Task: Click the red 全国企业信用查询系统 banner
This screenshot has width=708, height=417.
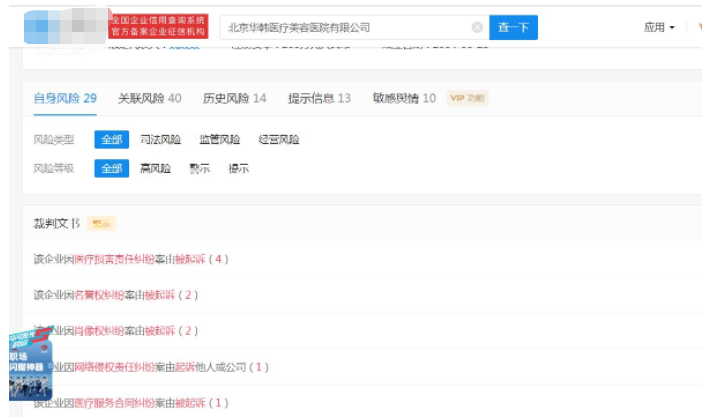Action: tap(158, 26)
